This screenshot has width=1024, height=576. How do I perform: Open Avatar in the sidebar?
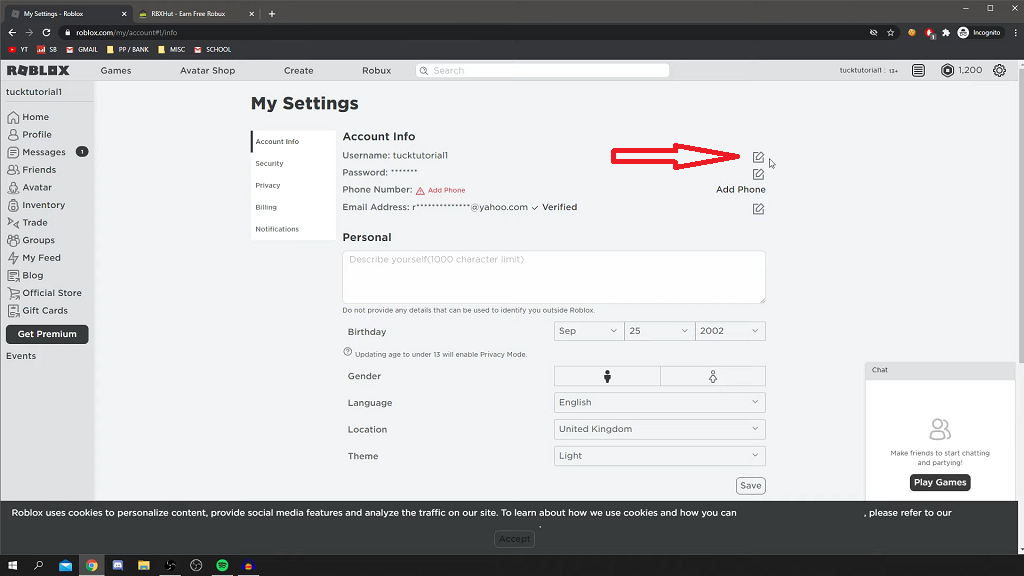point(29,187)
